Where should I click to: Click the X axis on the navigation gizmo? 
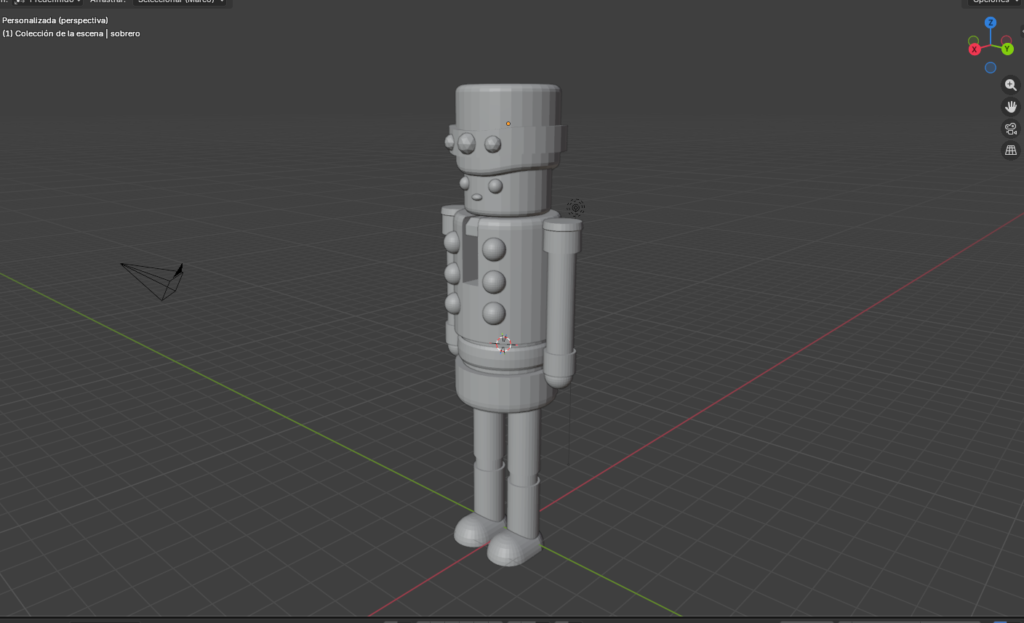974,50
